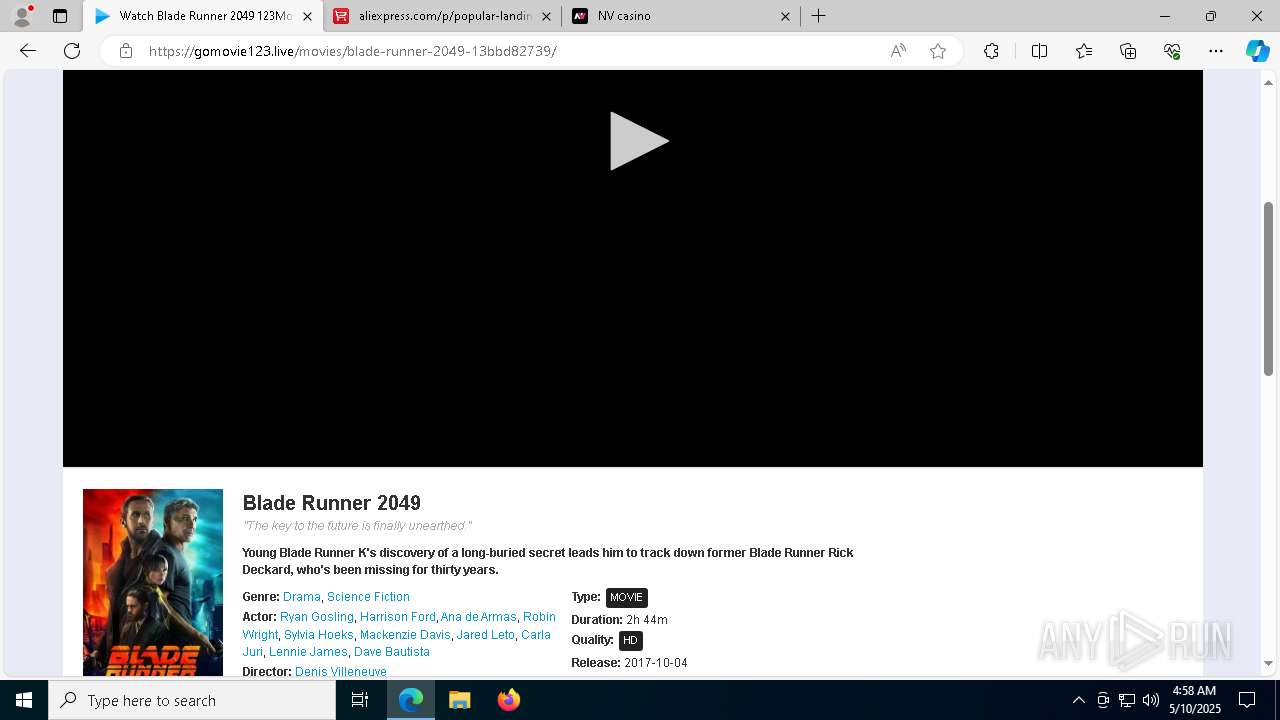Screen dimensions: 1280x720
Task: Open actor Dave Bautista's page
Action: coord(392,652)
